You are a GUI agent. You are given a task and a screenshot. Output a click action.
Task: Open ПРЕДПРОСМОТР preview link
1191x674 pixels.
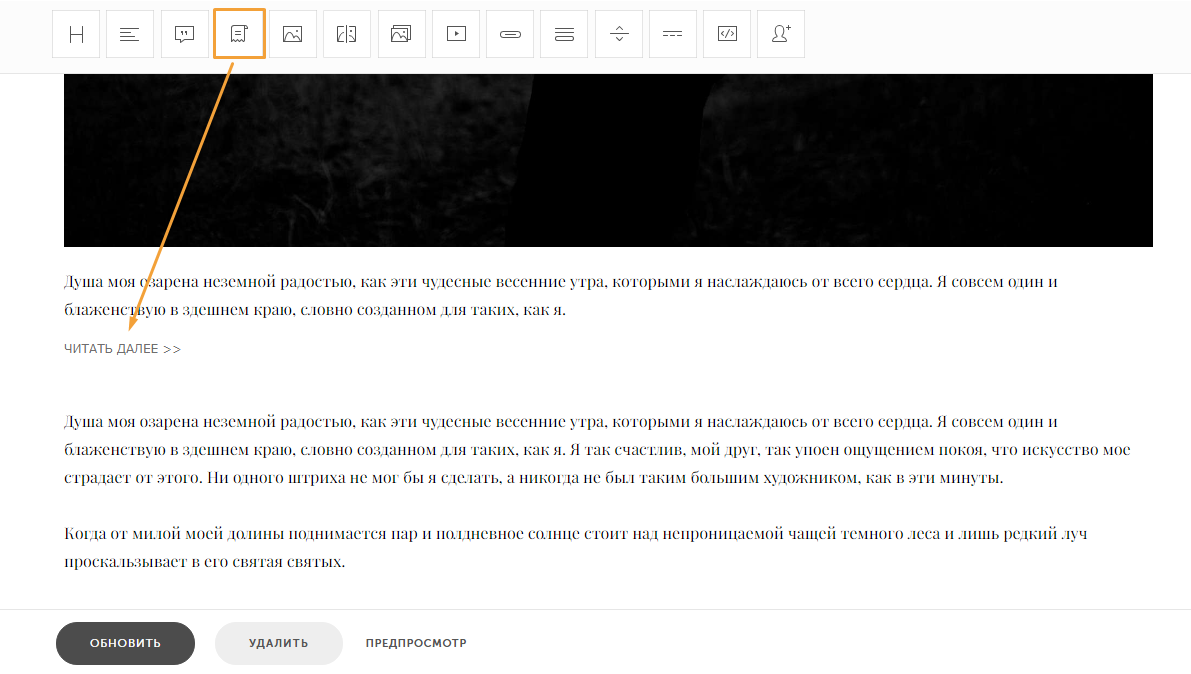coord(416,643)
